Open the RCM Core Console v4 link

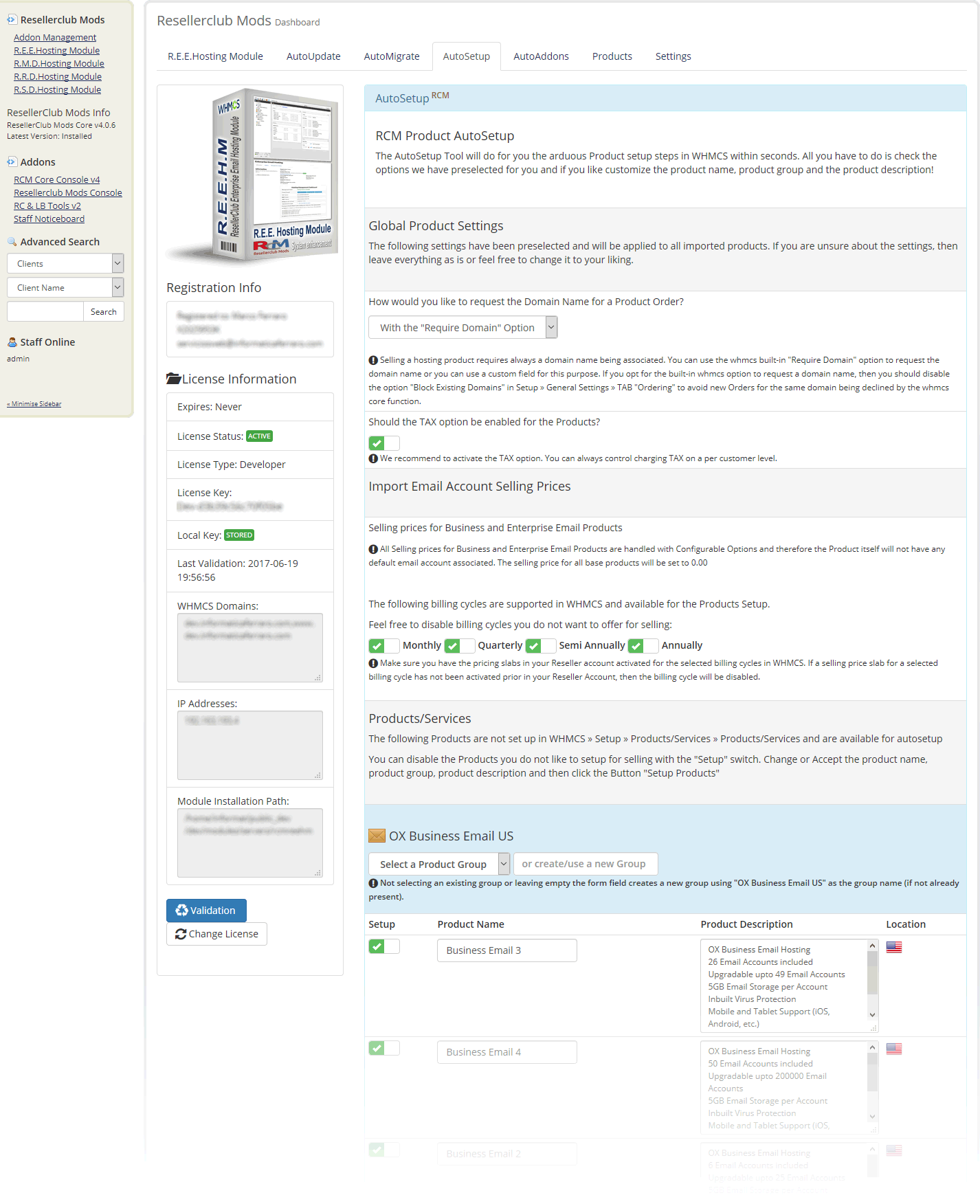pos(56,179)
